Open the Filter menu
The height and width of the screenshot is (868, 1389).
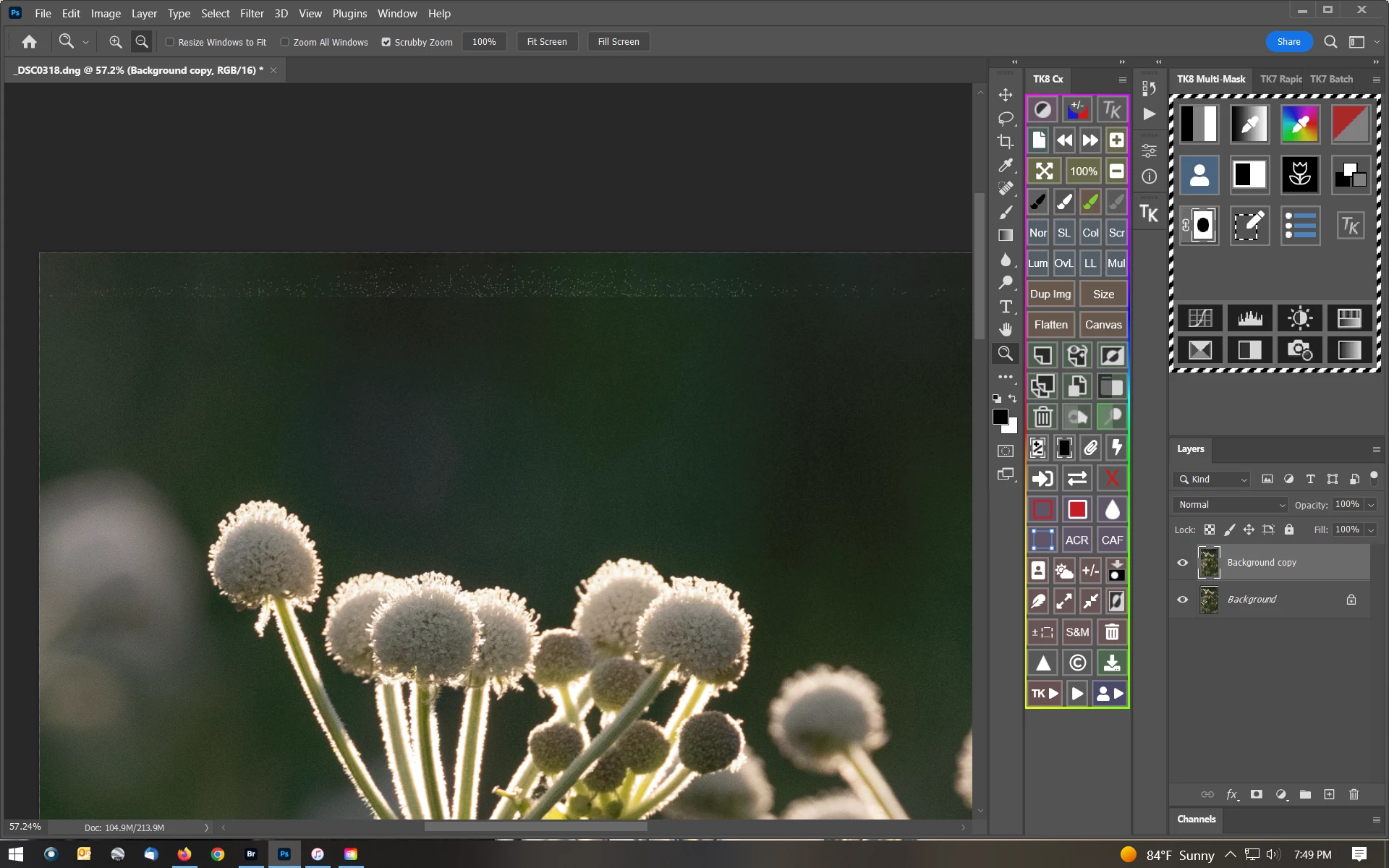tap(252, 13)
